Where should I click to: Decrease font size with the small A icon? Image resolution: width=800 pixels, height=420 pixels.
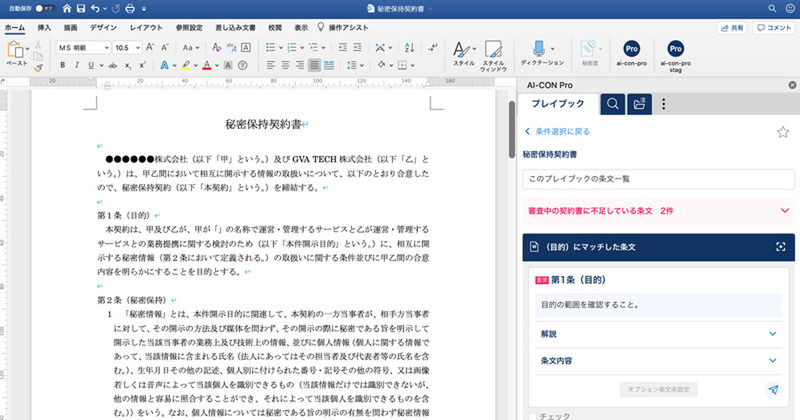coord(165,47)
